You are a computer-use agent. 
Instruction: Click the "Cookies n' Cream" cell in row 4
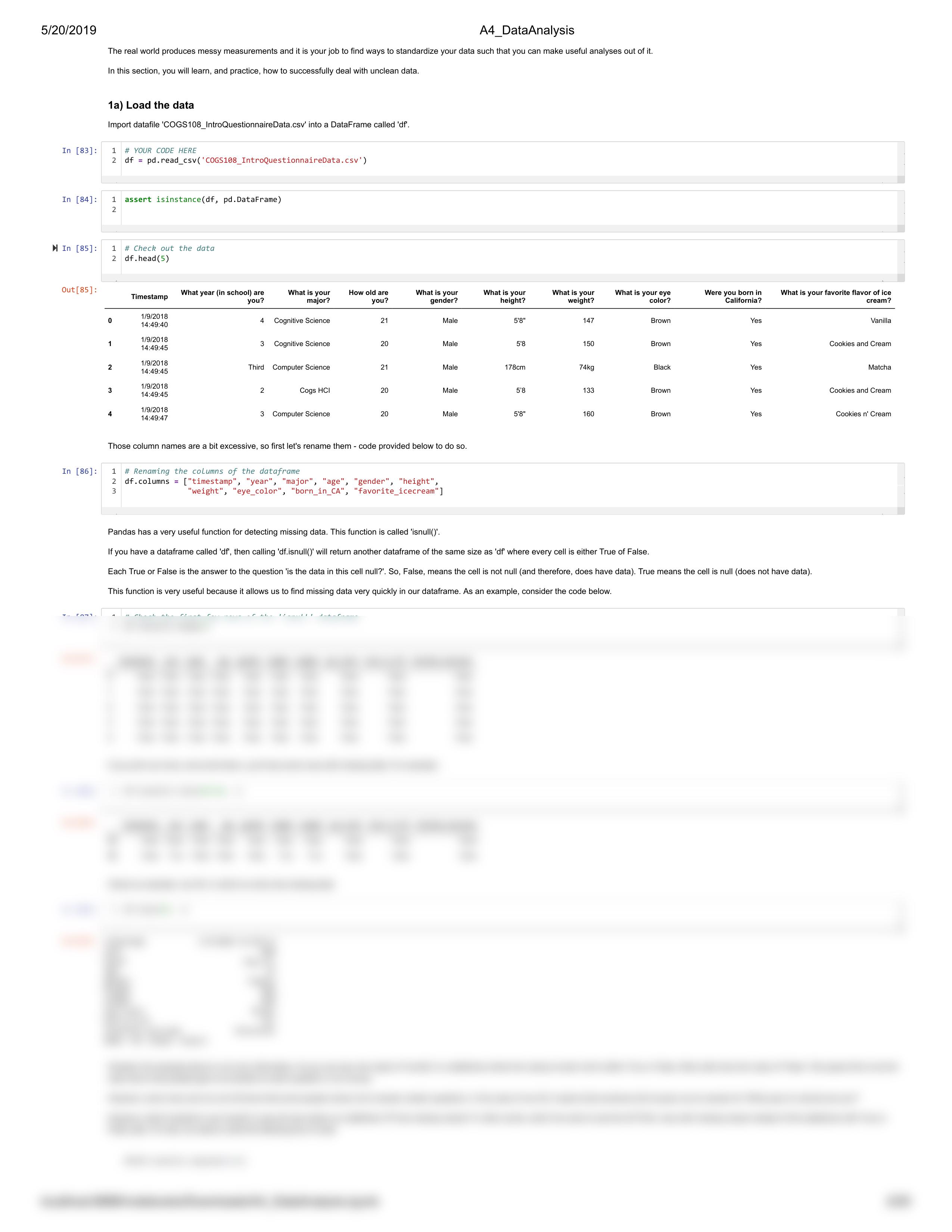tap(864, 414)
